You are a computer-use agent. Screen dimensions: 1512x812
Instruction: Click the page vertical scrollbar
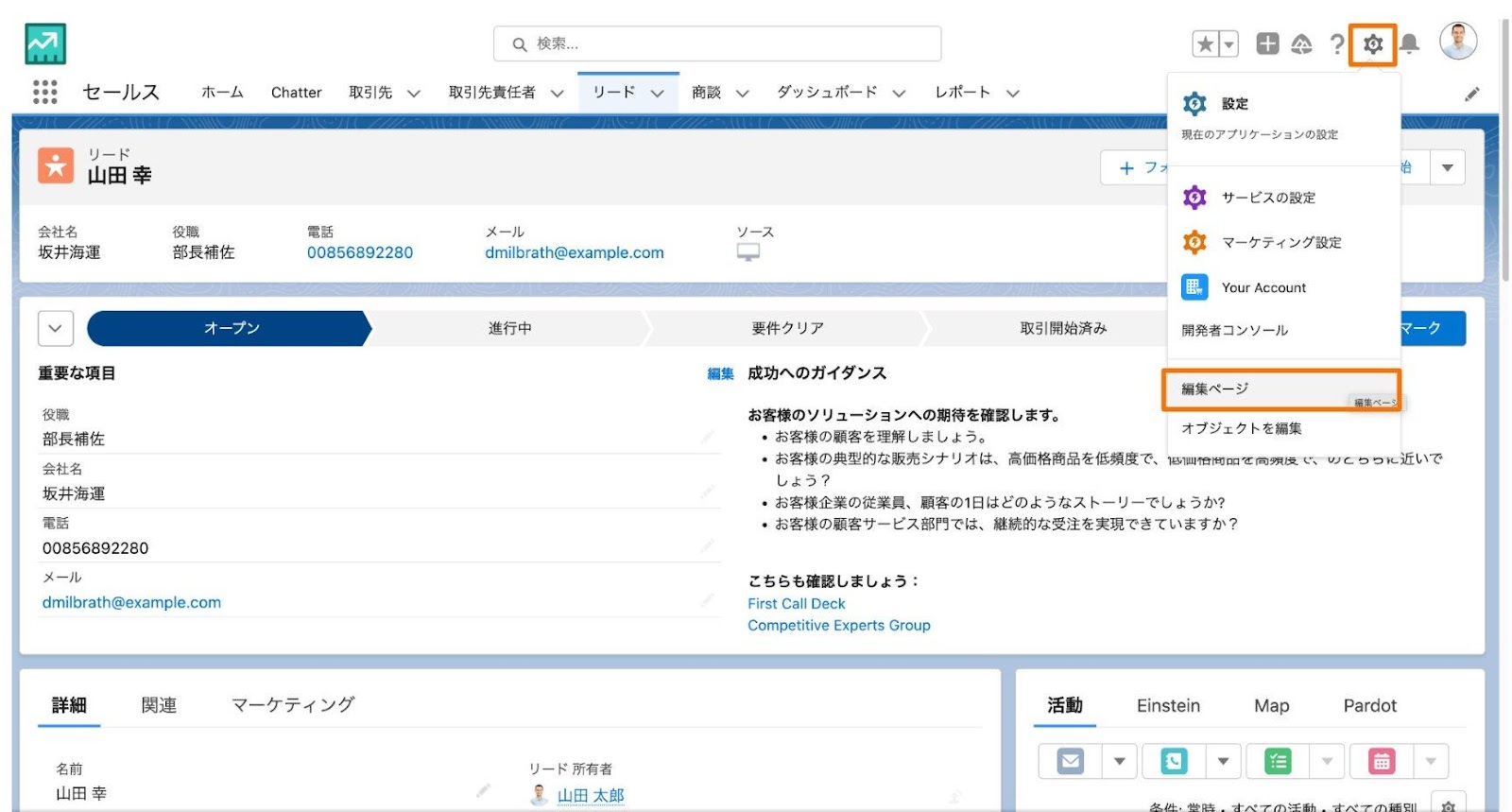tap(1505, 151)
